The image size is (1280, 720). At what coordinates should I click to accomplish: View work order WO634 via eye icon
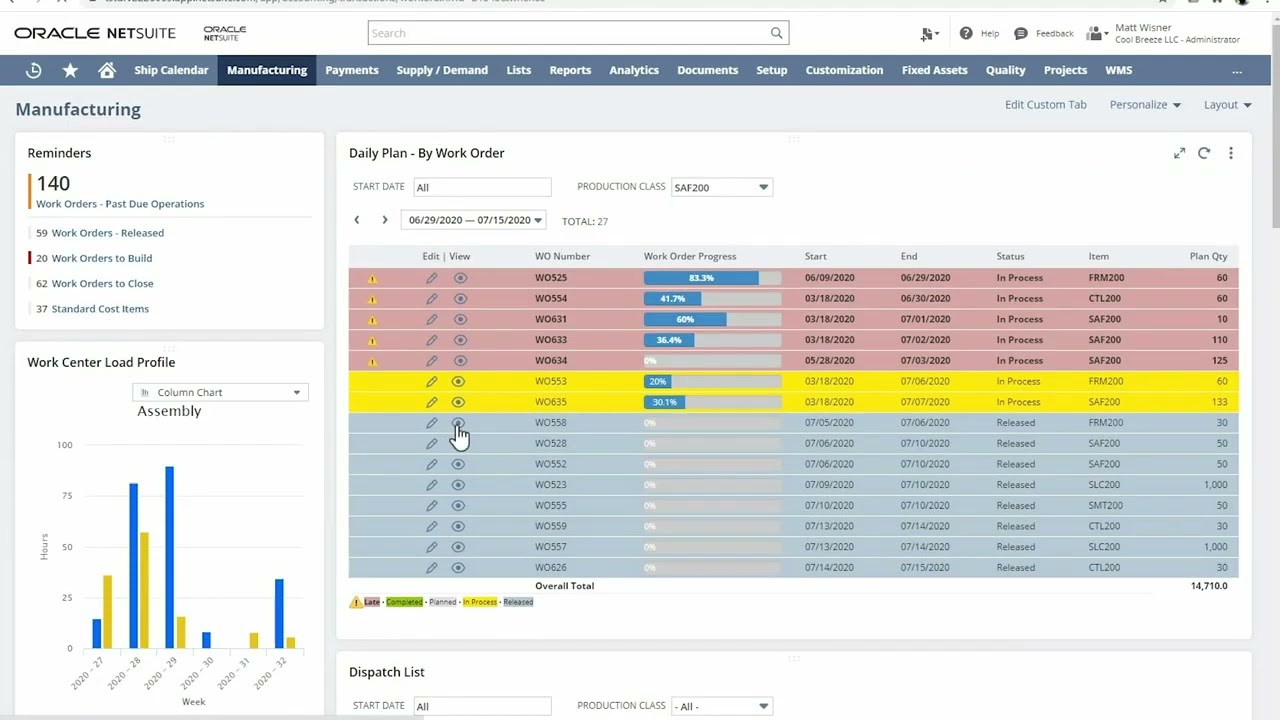(x=460, y=360)
